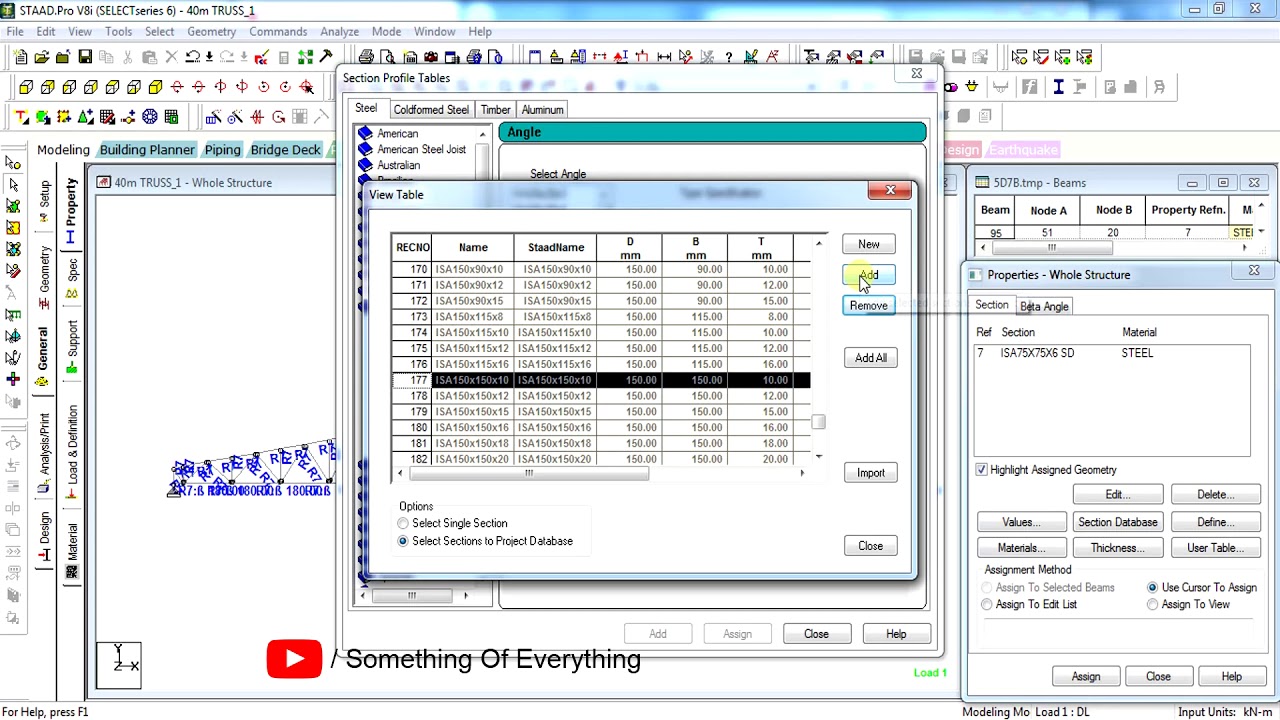Viewport: 1280px width, 720px height.
Task: Choose Assign To Selected Beams option
Action: point(987,588)
